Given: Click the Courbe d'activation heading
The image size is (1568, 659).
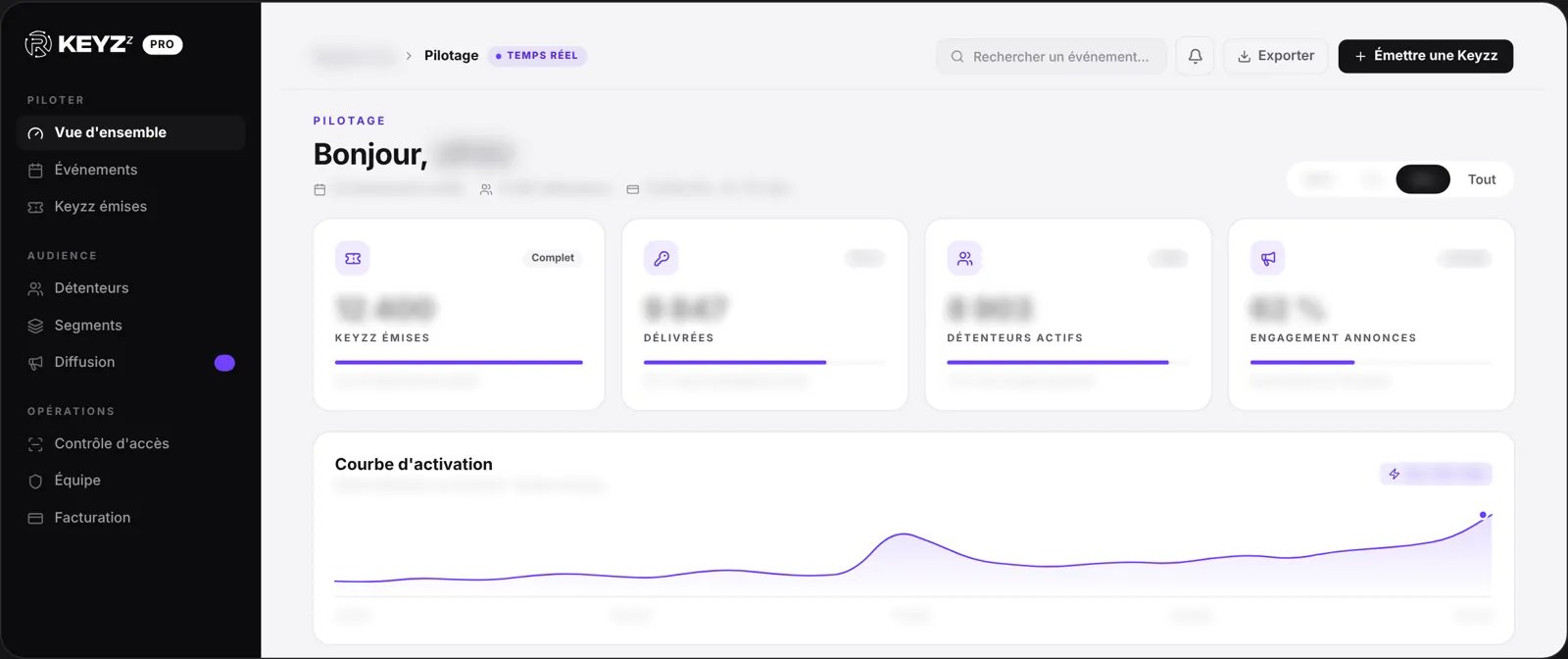Looking at the screenshot, I should click(x=414, y=465).
